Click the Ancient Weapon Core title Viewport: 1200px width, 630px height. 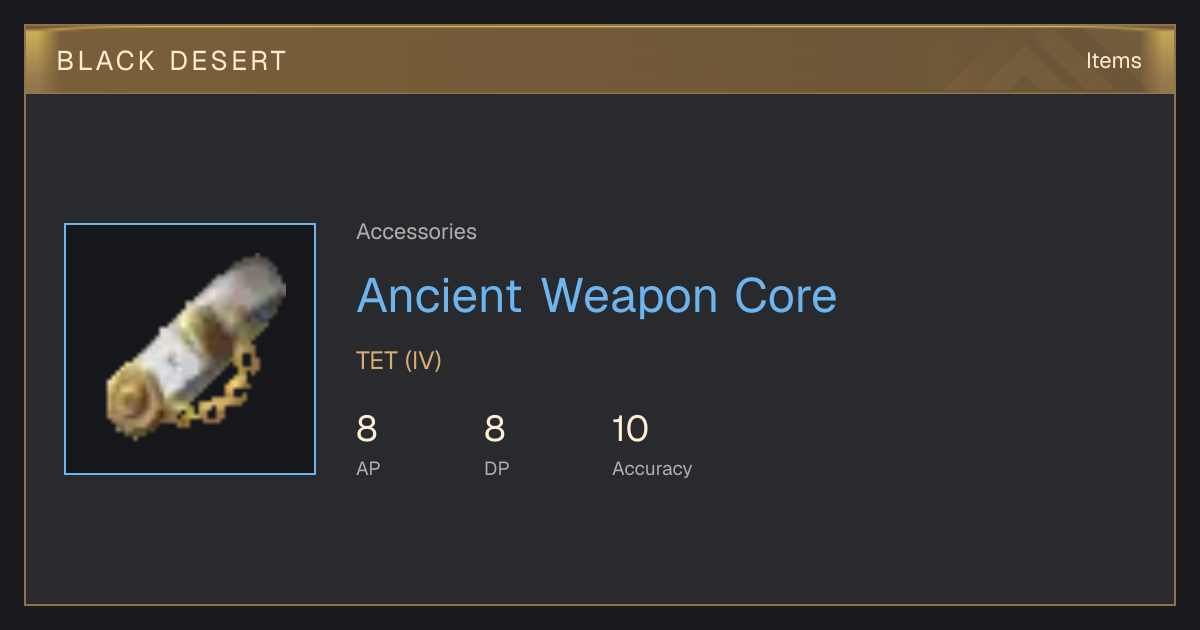pos(596,296)
